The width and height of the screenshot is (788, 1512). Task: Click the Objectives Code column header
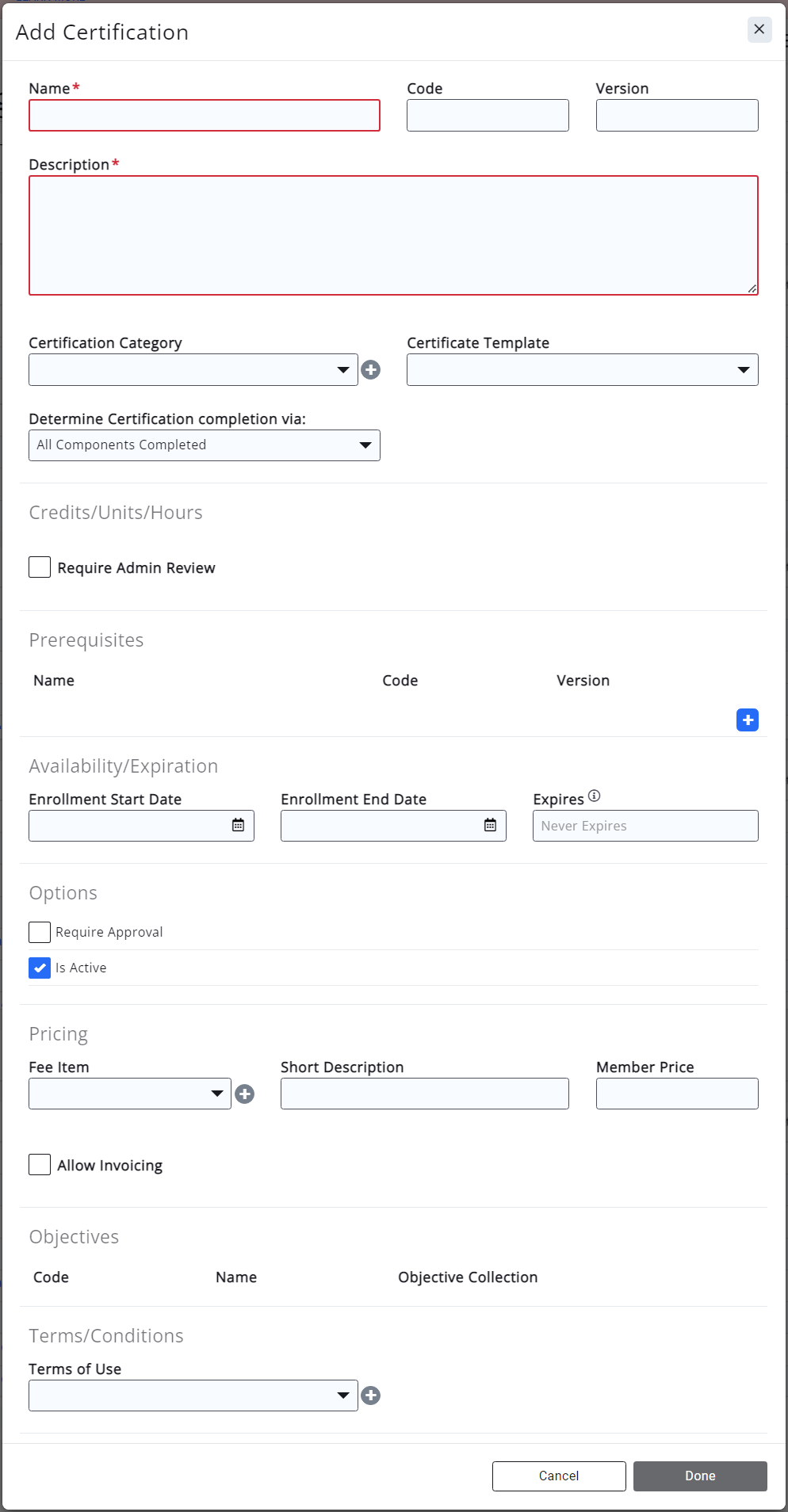pyautogui.click(x=51, y=1277)
